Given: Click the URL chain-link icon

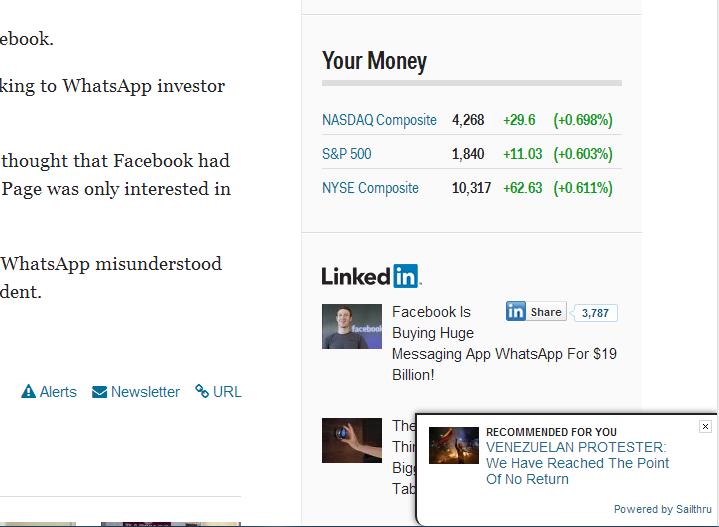Looking at the screenshot, I should pyautogui.click(x=202, y=391).
